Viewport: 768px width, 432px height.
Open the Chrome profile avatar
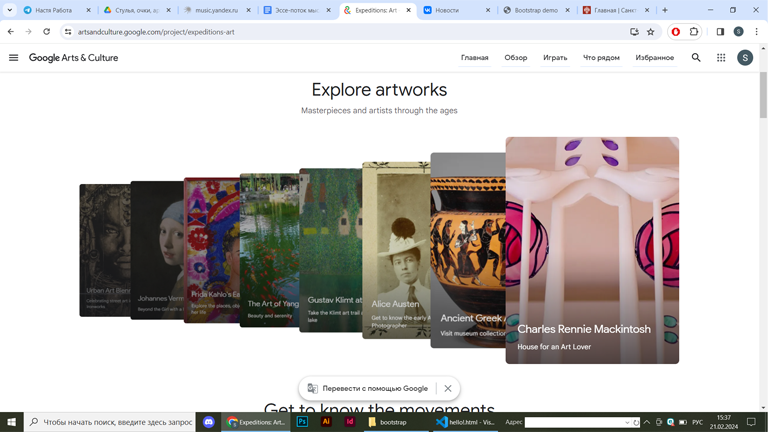[x=738, y=32]
